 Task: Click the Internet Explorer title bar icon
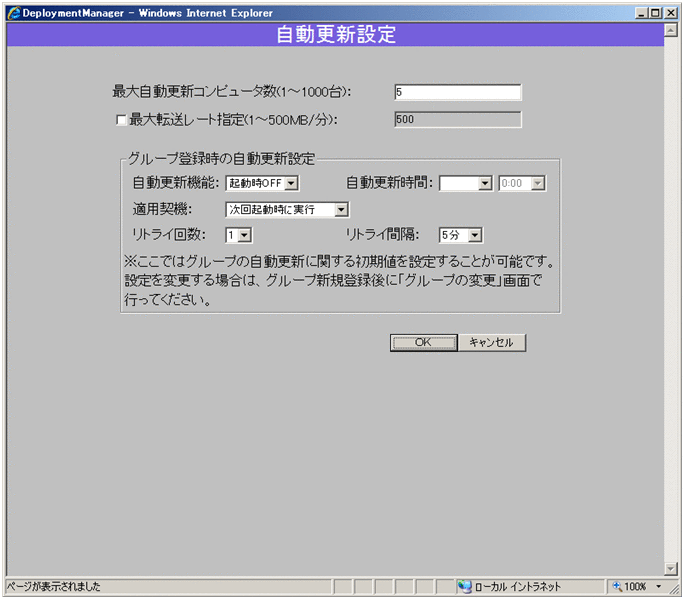pos(14,13)
